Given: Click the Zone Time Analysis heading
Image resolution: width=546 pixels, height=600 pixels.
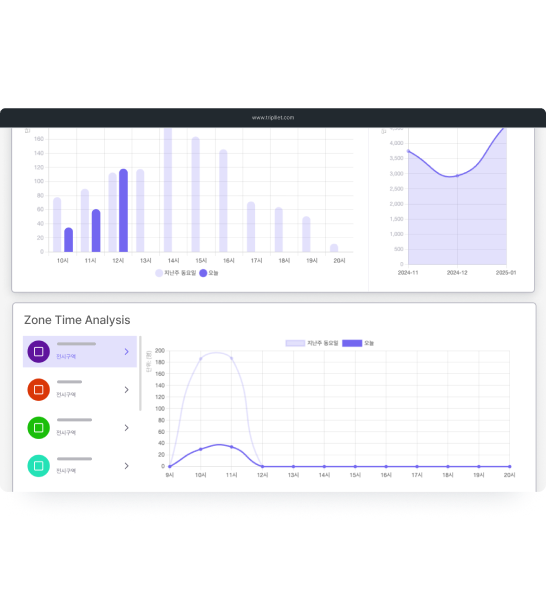Looking at the screenshot, I should pyautogui.click(x=77, y=320).
